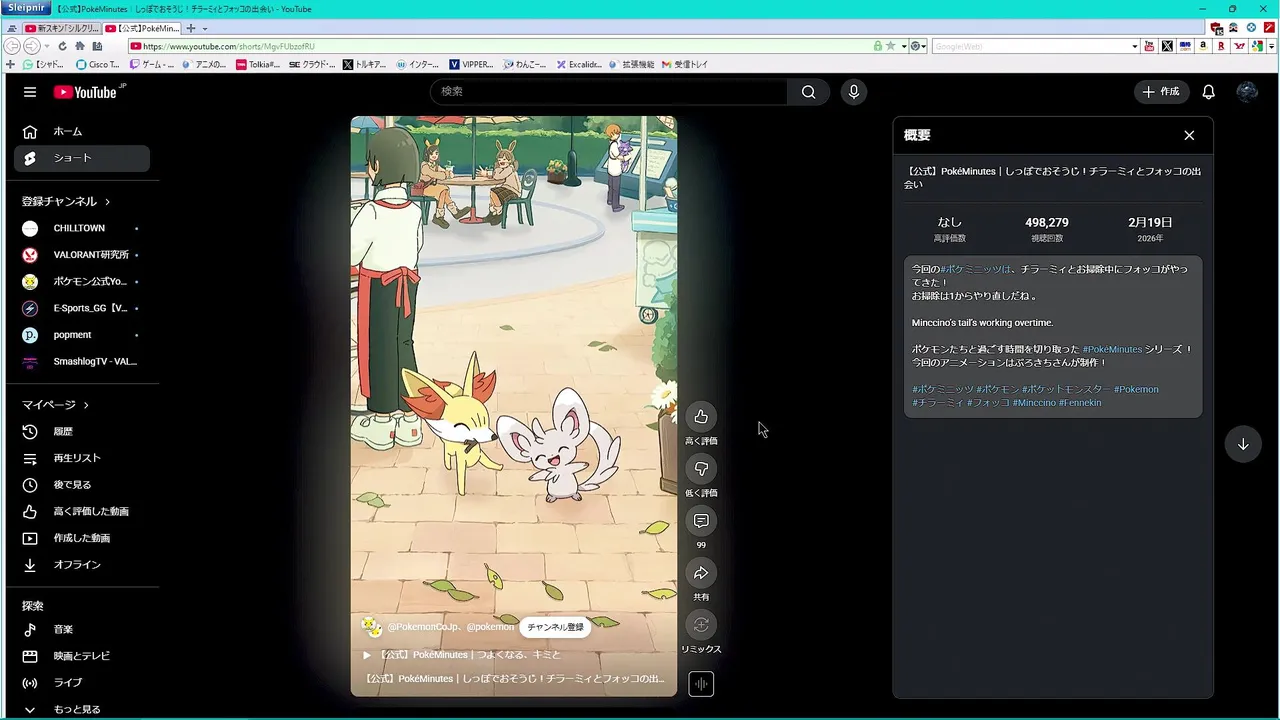Click the Amazon search toolbar icon
The image size is (1280, 720).
1203,46
